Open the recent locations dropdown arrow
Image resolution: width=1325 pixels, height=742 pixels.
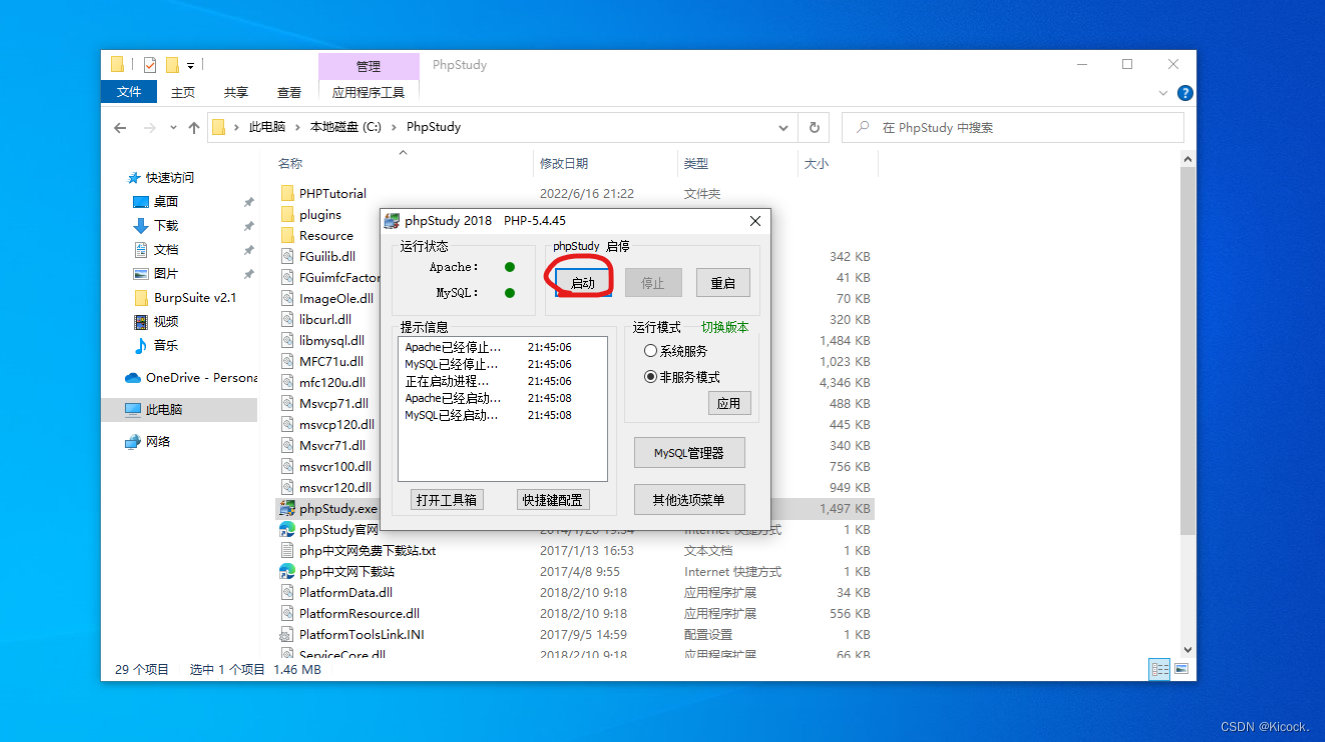[172, 128]
